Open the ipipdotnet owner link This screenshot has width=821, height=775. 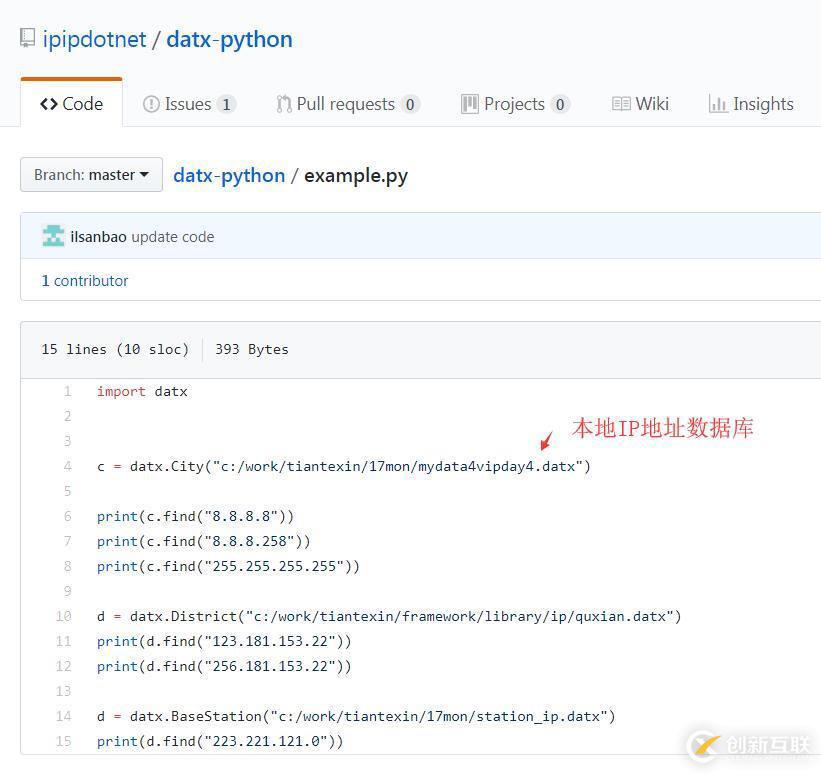94,40
